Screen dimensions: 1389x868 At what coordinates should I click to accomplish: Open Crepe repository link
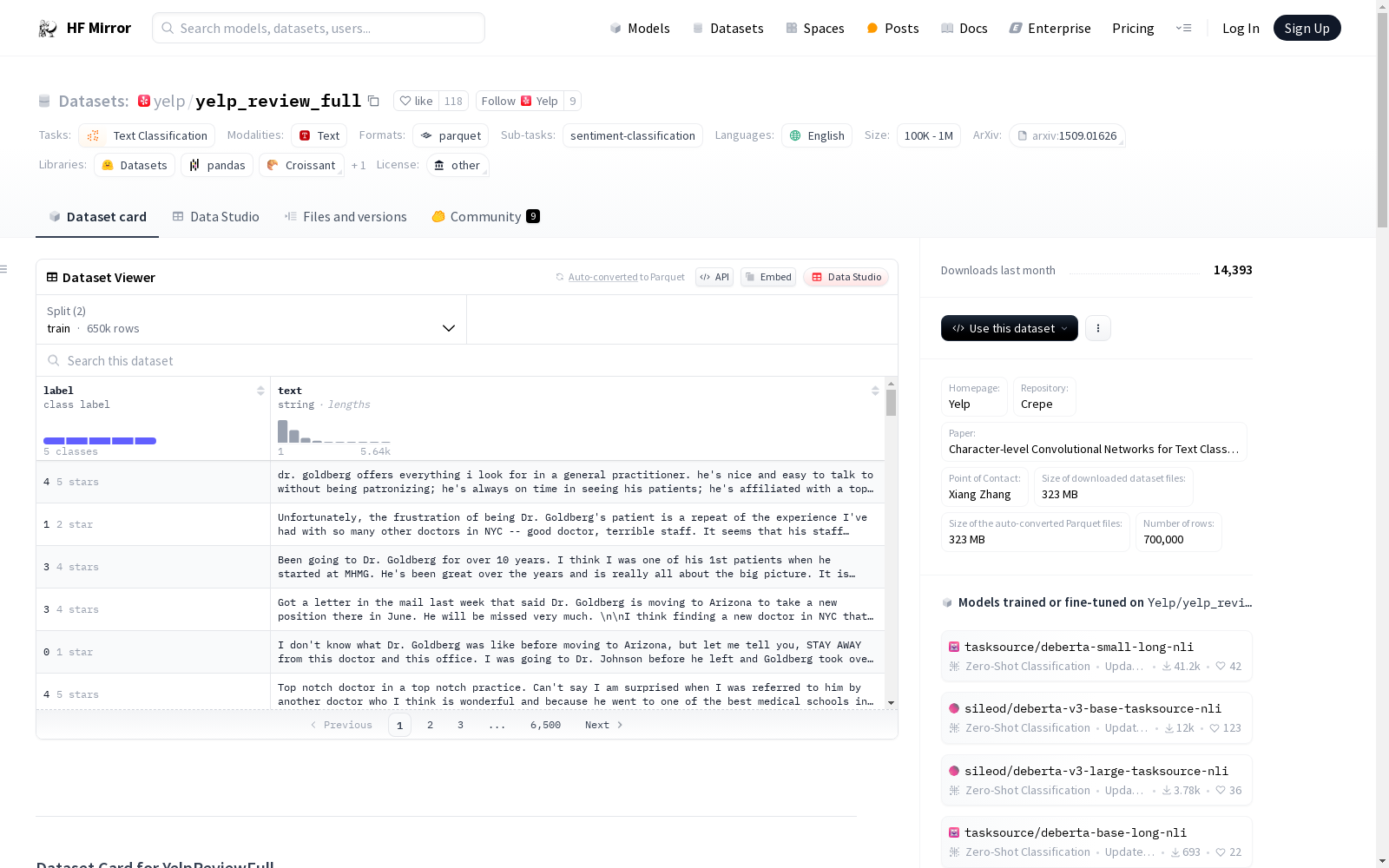point(1037,404)
